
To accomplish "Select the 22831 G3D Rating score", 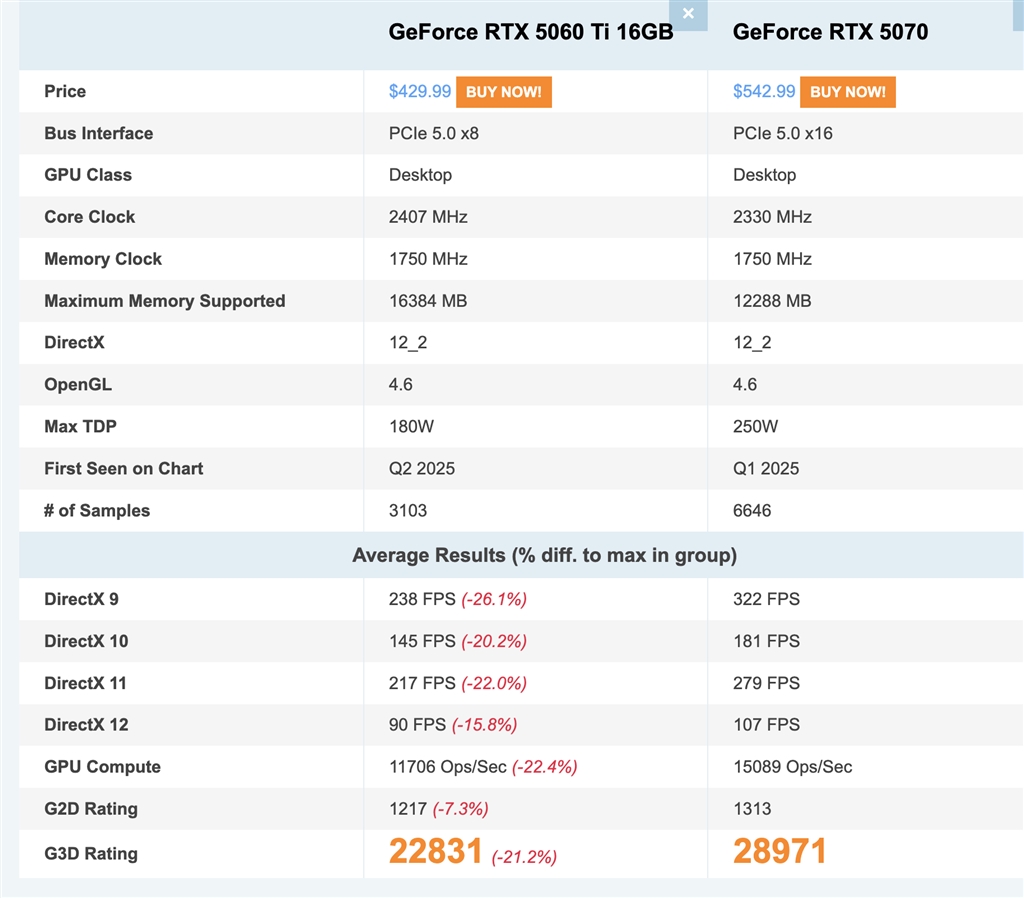I will coord(436,852).
